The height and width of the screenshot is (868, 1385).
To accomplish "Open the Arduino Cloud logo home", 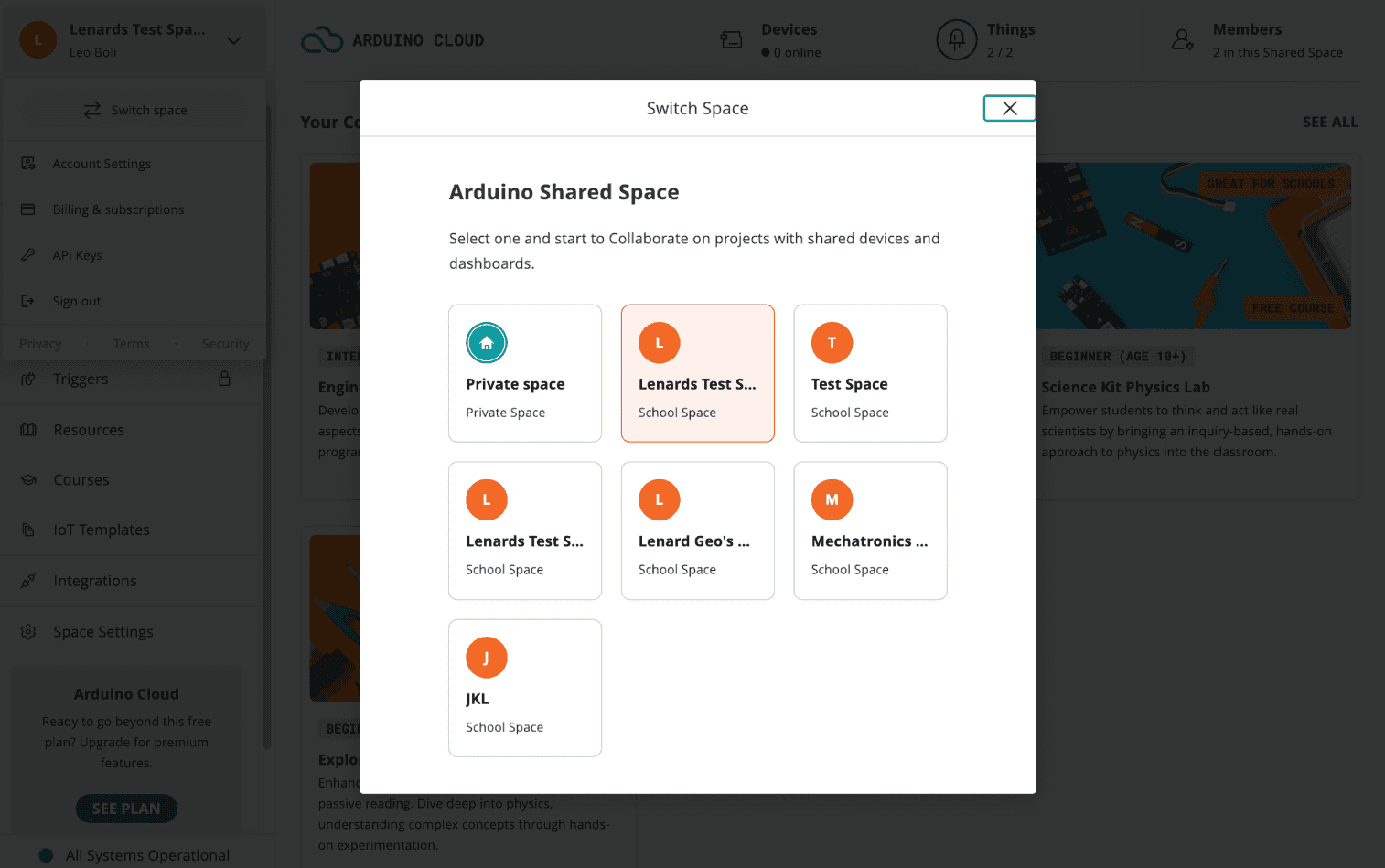I will [x=393, y=40].
